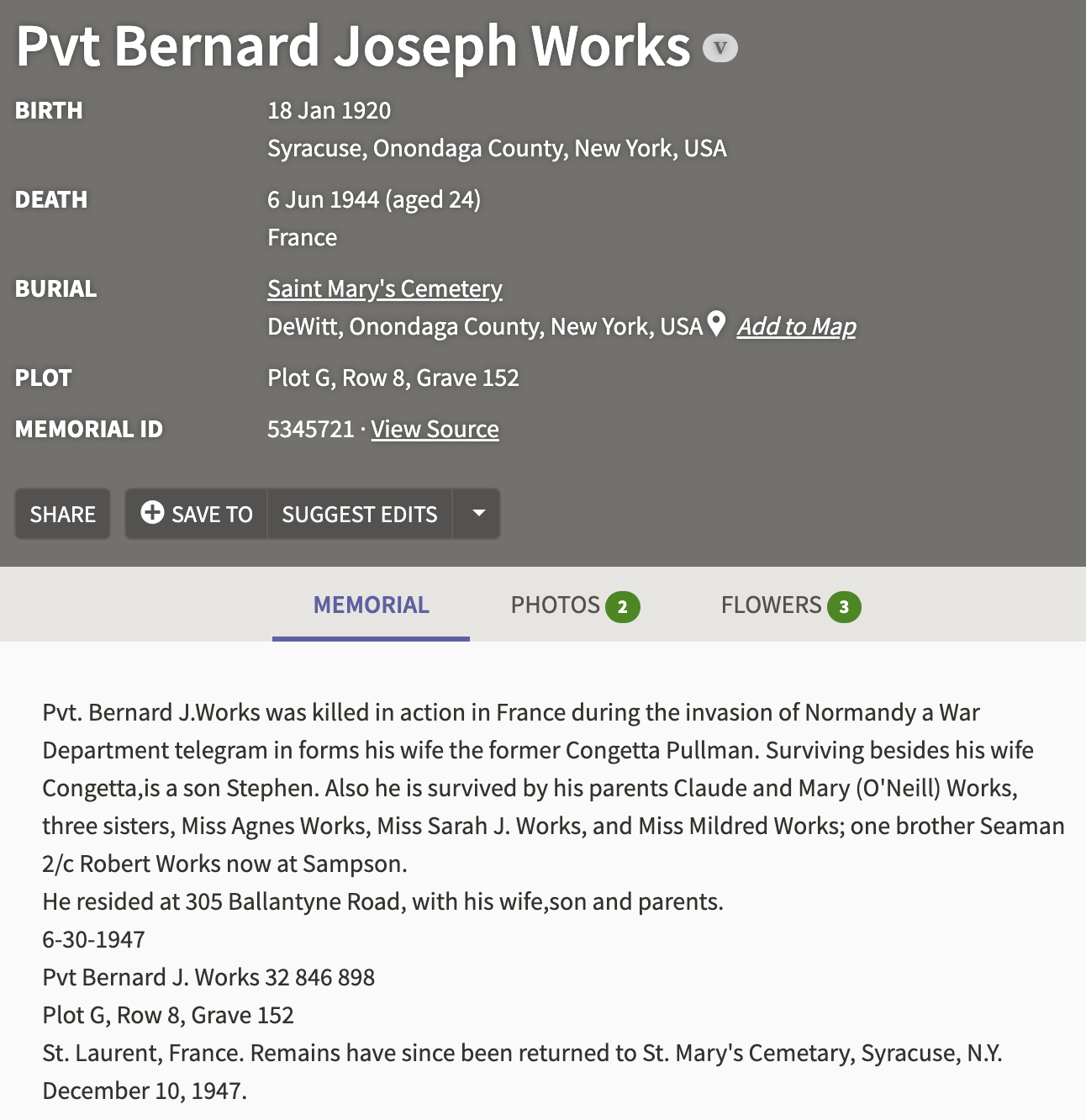
Task: Click the memorial ID number 5345721
Action: click(x=310, y=429)
